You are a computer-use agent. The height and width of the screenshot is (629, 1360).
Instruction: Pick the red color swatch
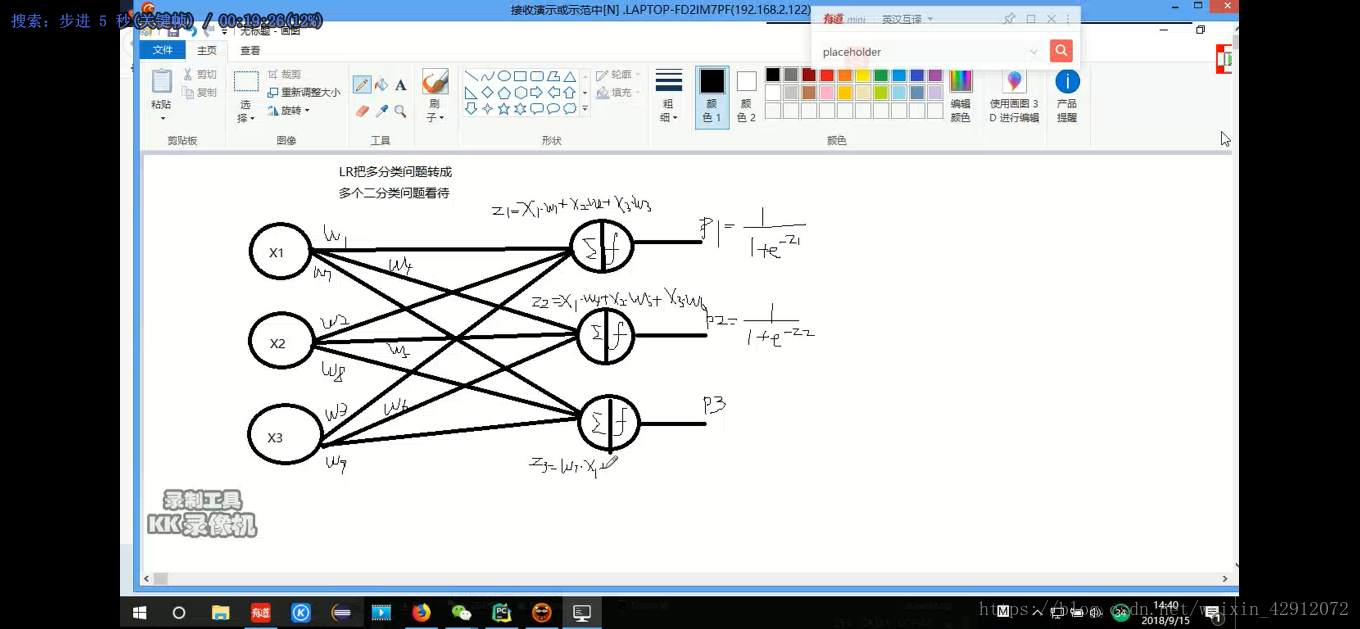click(x=827, y=75)
